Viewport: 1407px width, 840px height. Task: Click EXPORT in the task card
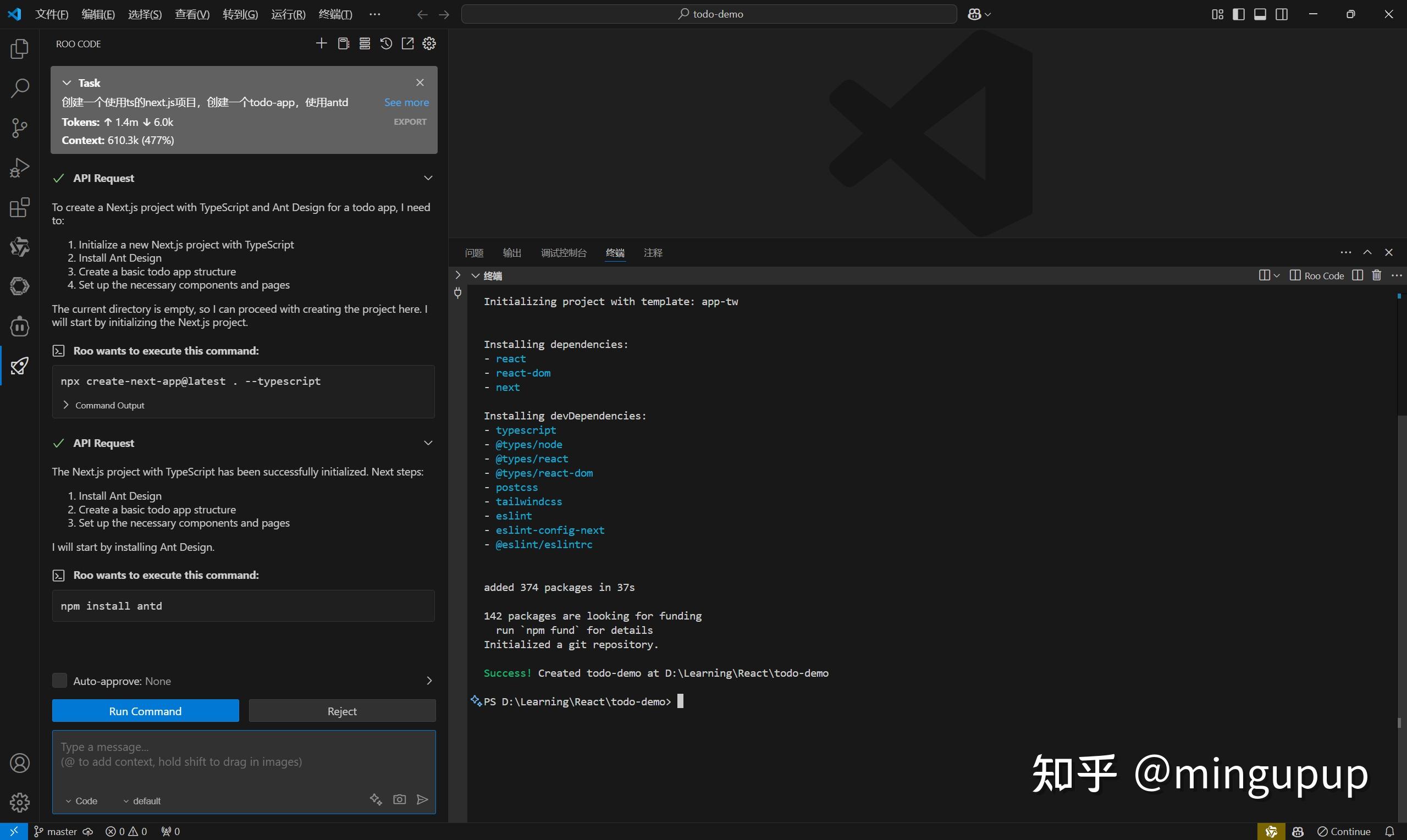pos(410,121)
